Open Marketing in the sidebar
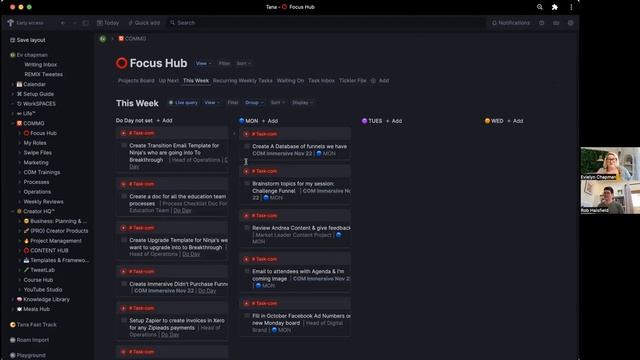640x360 pixels. coord(36,162)
